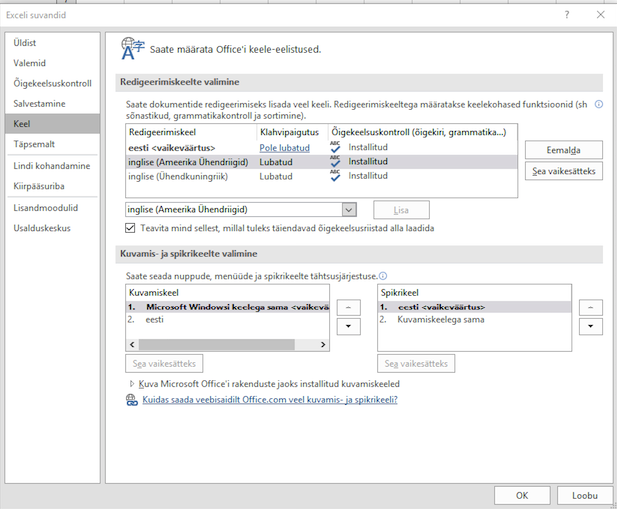Move help language up with arrow button

591,307
